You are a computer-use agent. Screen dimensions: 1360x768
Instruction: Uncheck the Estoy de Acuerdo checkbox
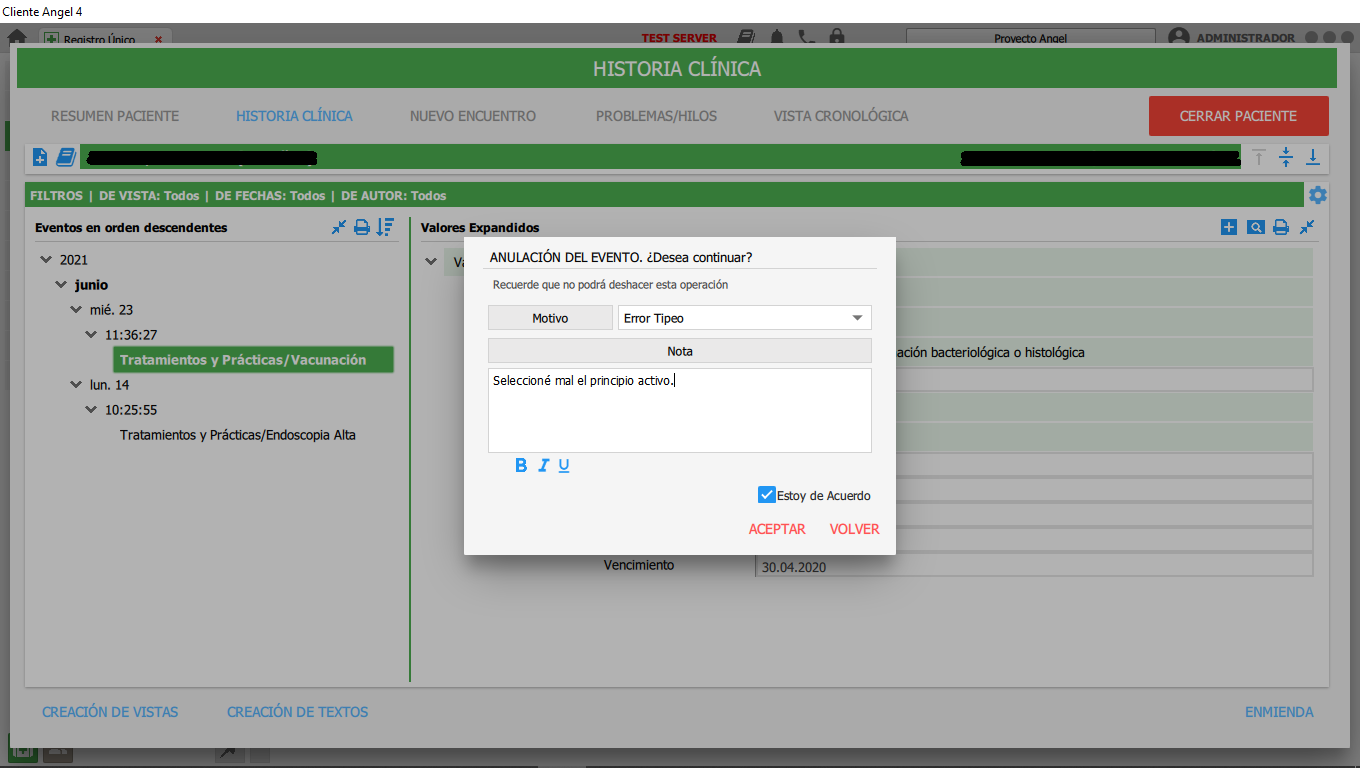[x=767, y=494]
